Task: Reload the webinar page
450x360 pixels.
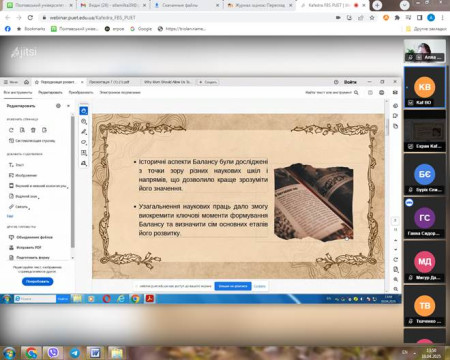Action: (30, 18)
